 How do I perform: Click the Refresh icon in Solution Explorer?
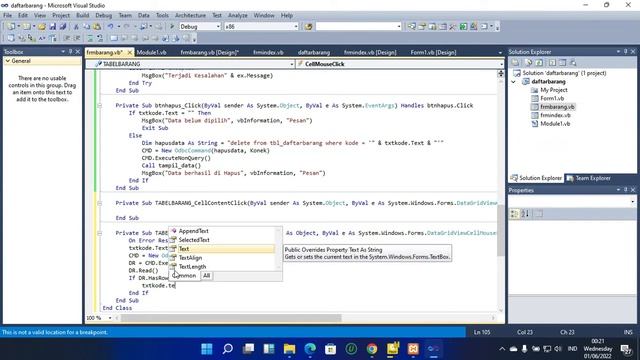coord(539,62)
